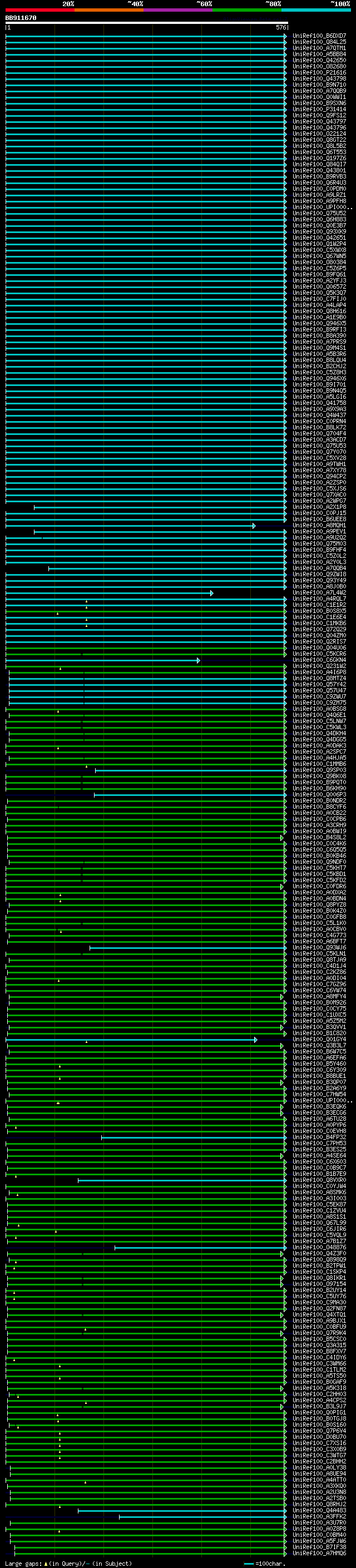Open the UniRef100_A5BB84 entry
Screen dimensions: 356x1568
coord(319,55)
